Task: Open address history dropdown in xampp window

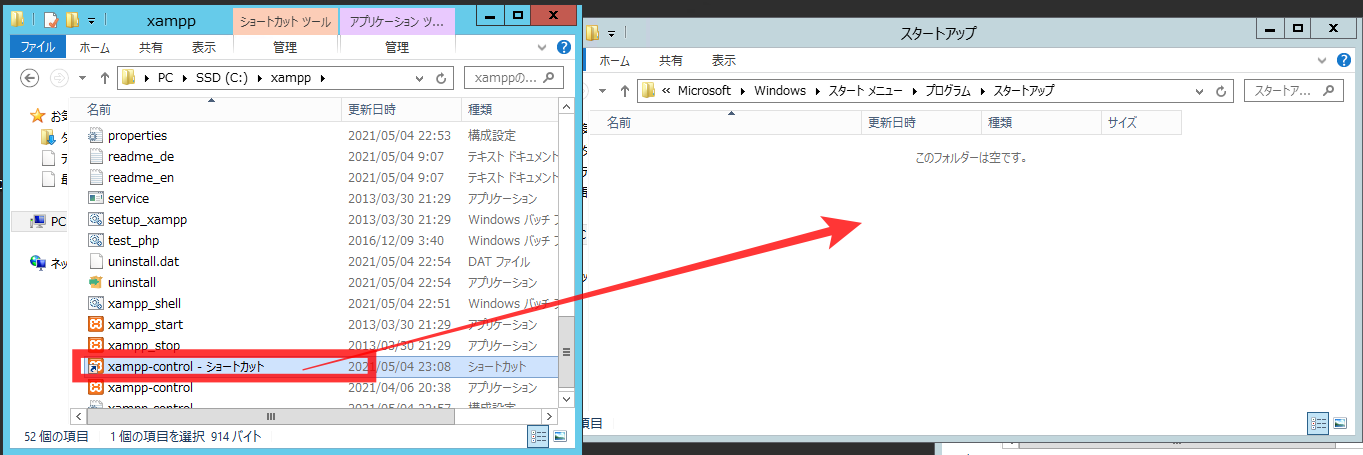Action: coord(421,78)
